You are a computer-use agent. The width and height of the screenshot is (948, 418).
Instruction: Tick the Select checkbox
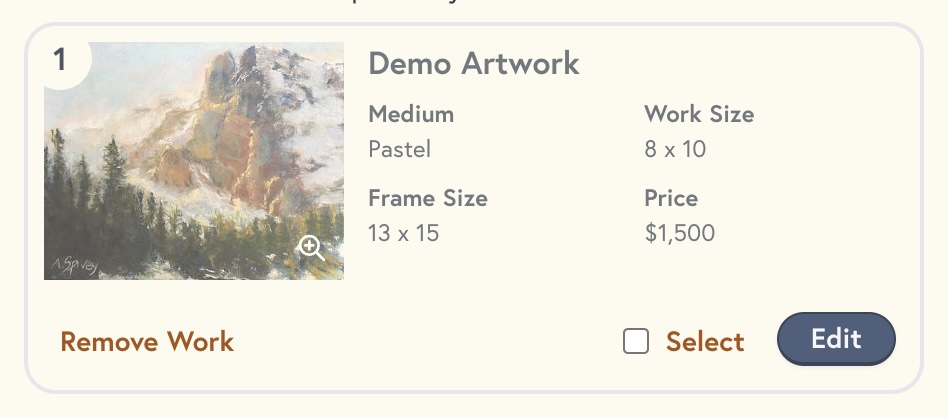[x=636, y=342]
